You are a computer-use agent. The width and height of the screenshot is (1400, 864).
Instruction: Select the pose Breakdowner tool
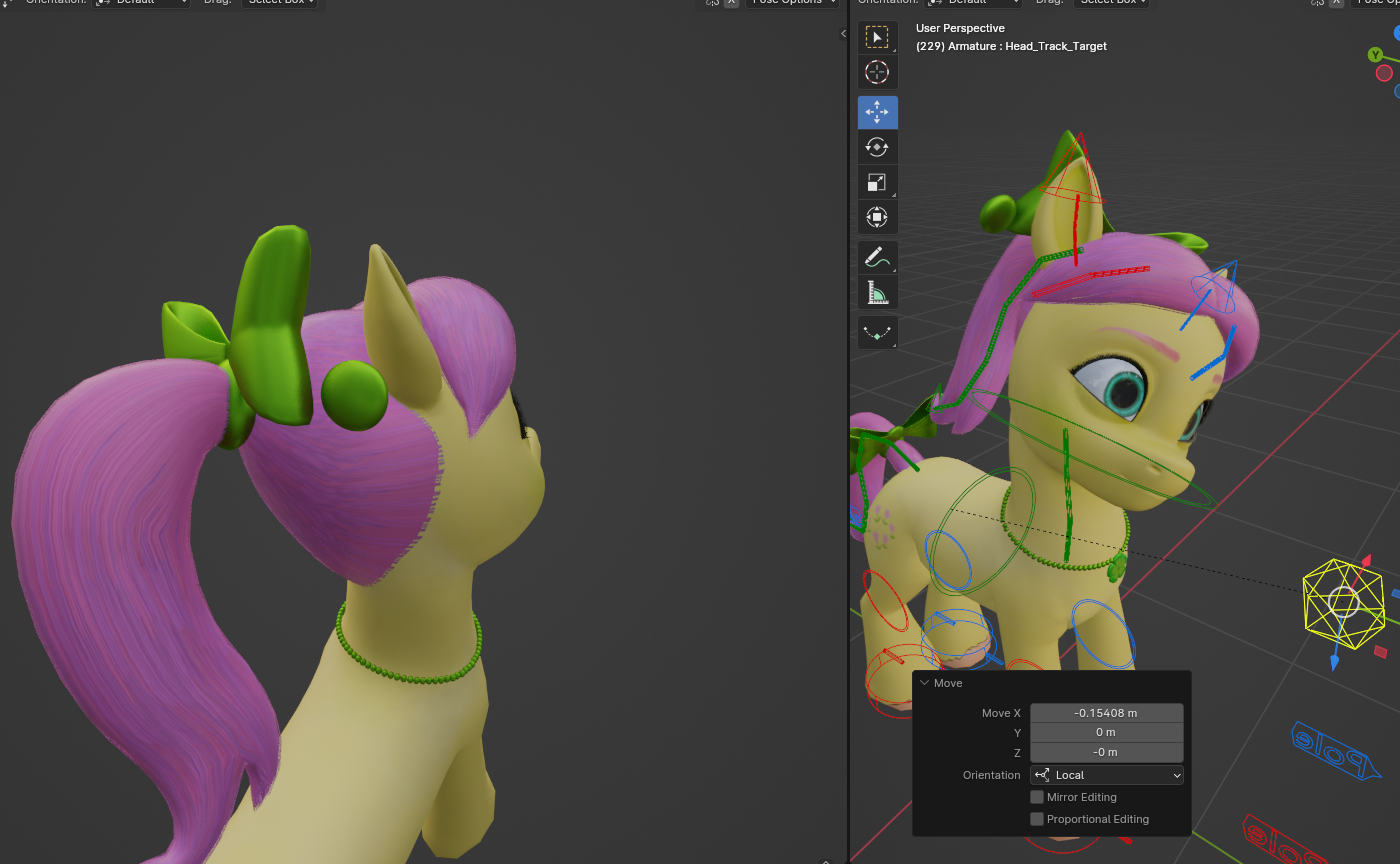pos(877,332)
